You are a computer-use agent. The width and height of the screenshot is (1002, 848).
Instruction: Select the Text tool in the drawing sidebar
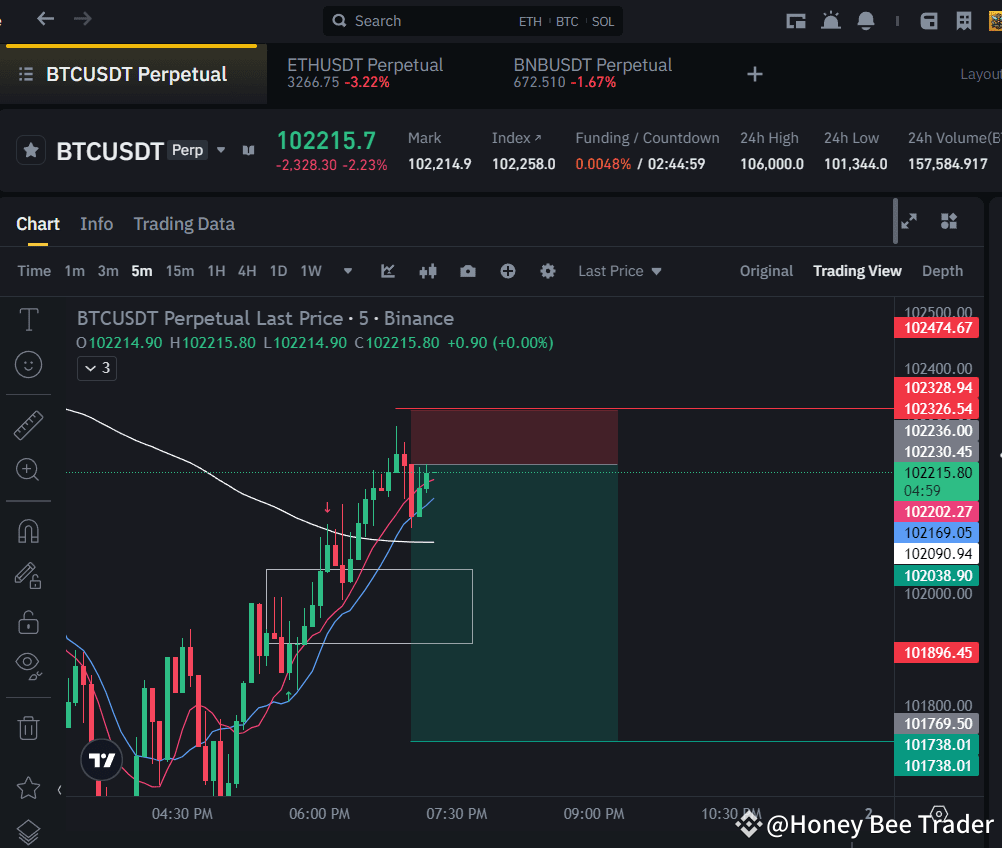[29, 319]
